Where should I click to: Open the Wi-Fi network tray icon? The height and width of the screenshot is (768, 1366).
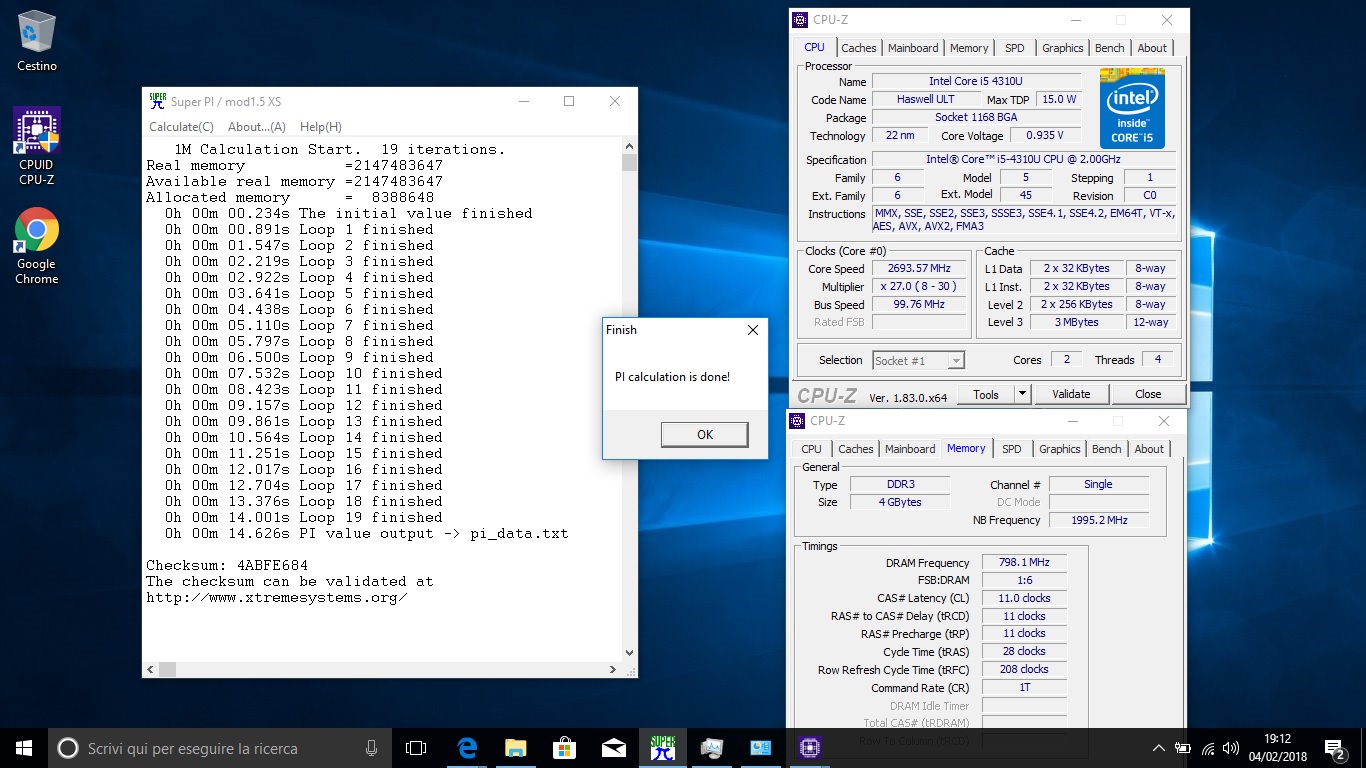1208,748
